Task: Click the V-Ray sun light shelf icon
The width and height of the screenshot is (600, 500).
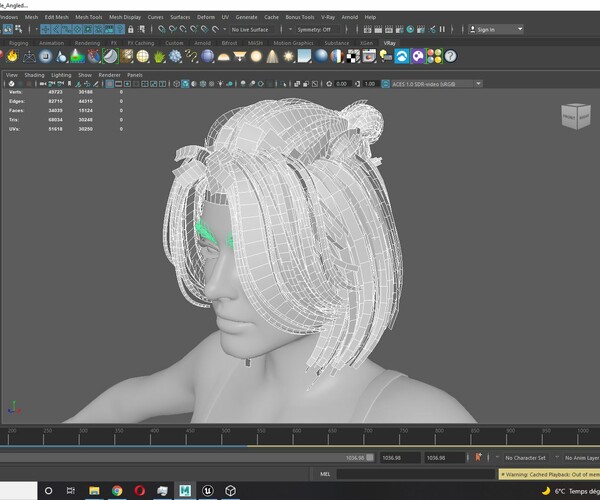Action: tap(288, 57)
